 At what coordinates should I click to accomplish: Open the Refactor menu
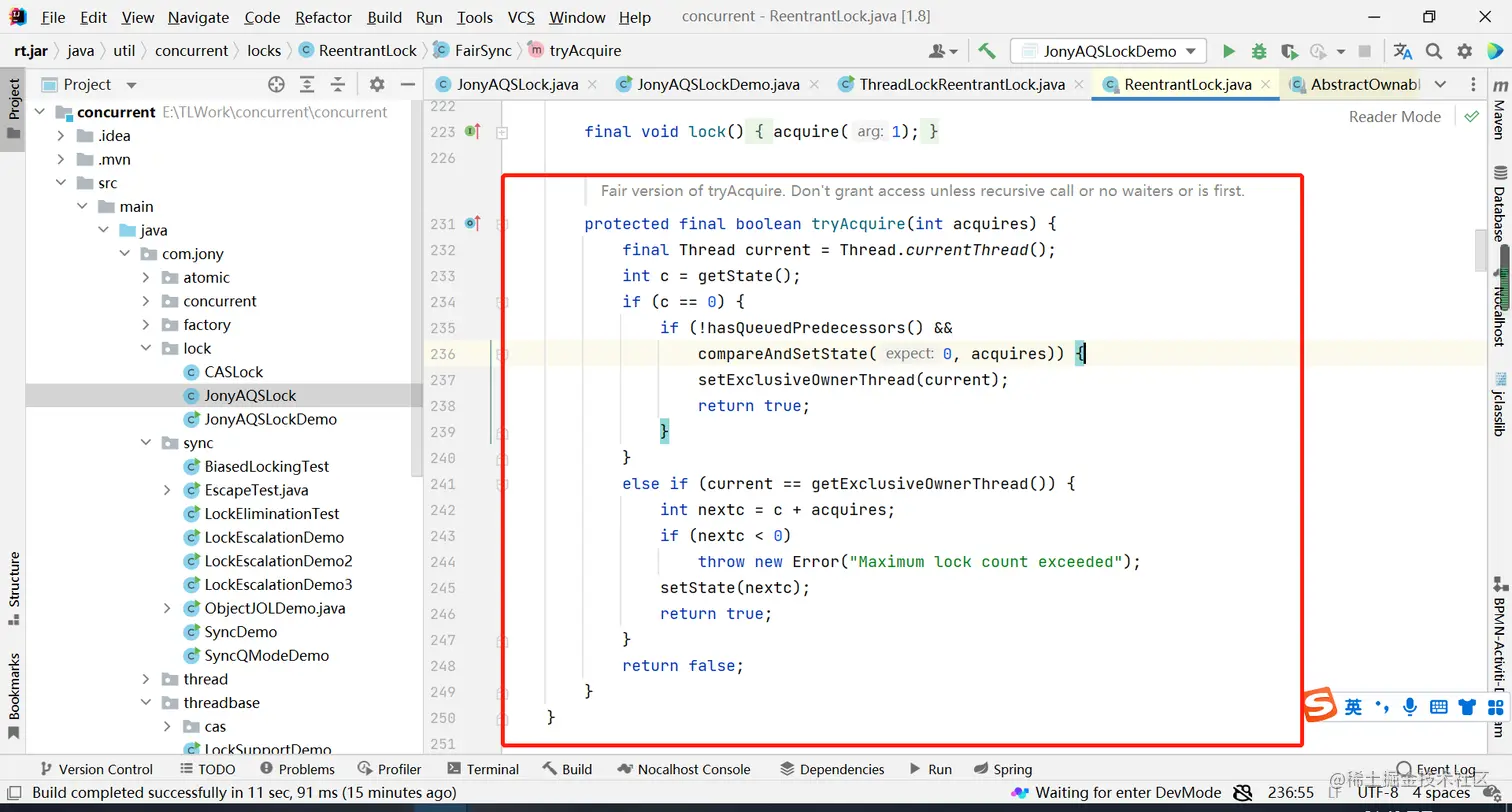point(324,17)
